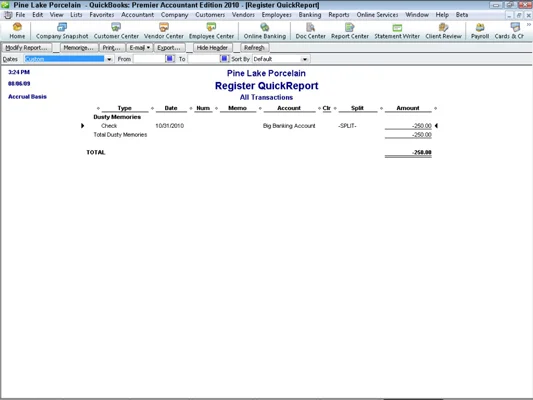533x400 pixels.
Task: Click the Export button
Action: tap(169, 48)
